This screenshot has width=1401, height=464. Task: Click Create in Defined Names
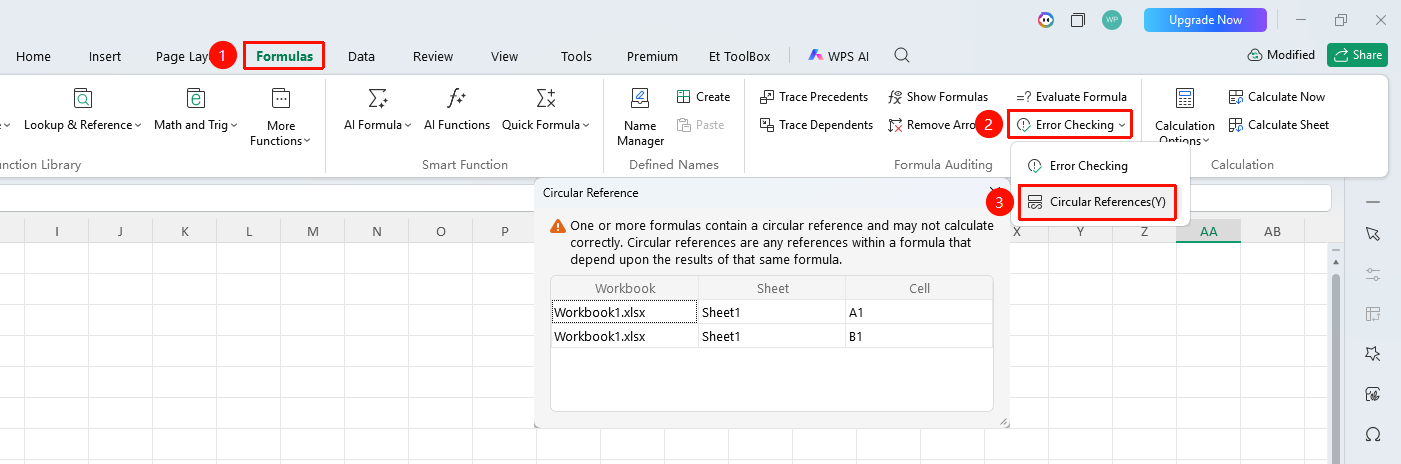point(703,97)
